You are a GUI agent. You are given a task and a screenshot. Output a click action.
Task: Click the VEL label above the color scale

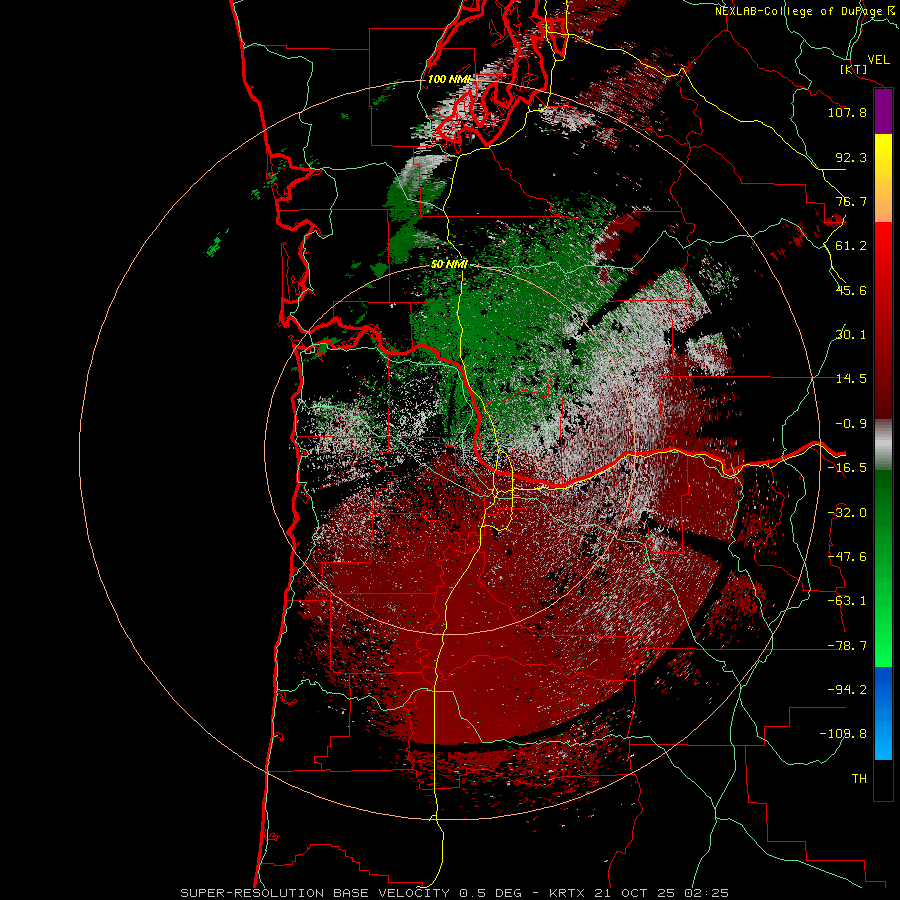tap(878, 60)
